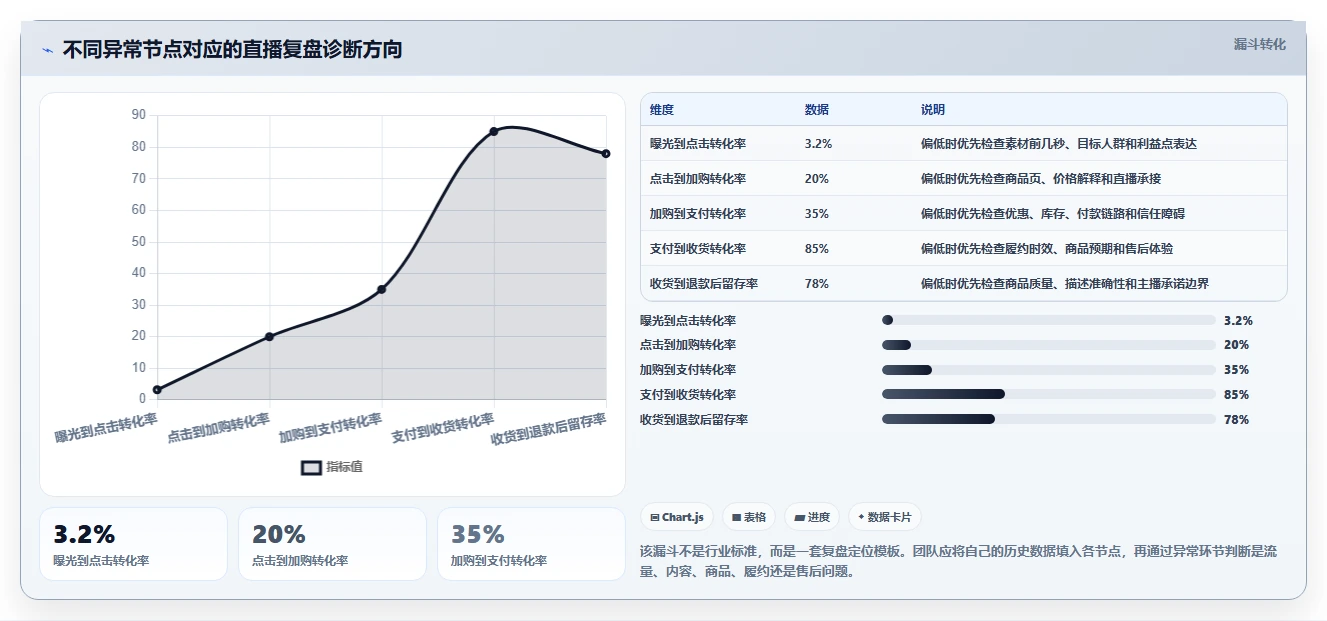Click the 曝光到点击转化率 progress bar

[1049, 320]
